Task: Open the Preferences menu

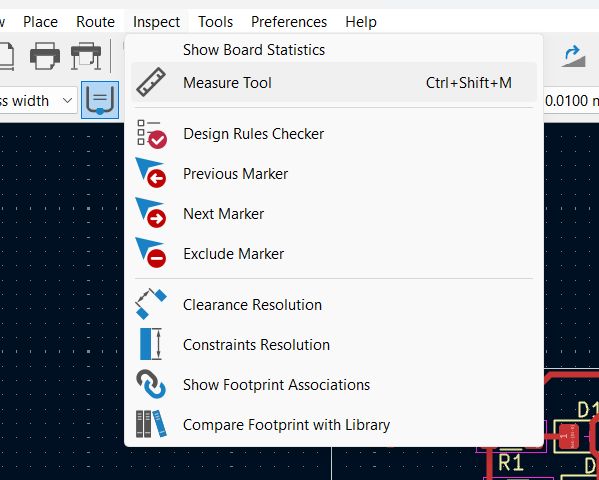Action: tap(289, 22)
